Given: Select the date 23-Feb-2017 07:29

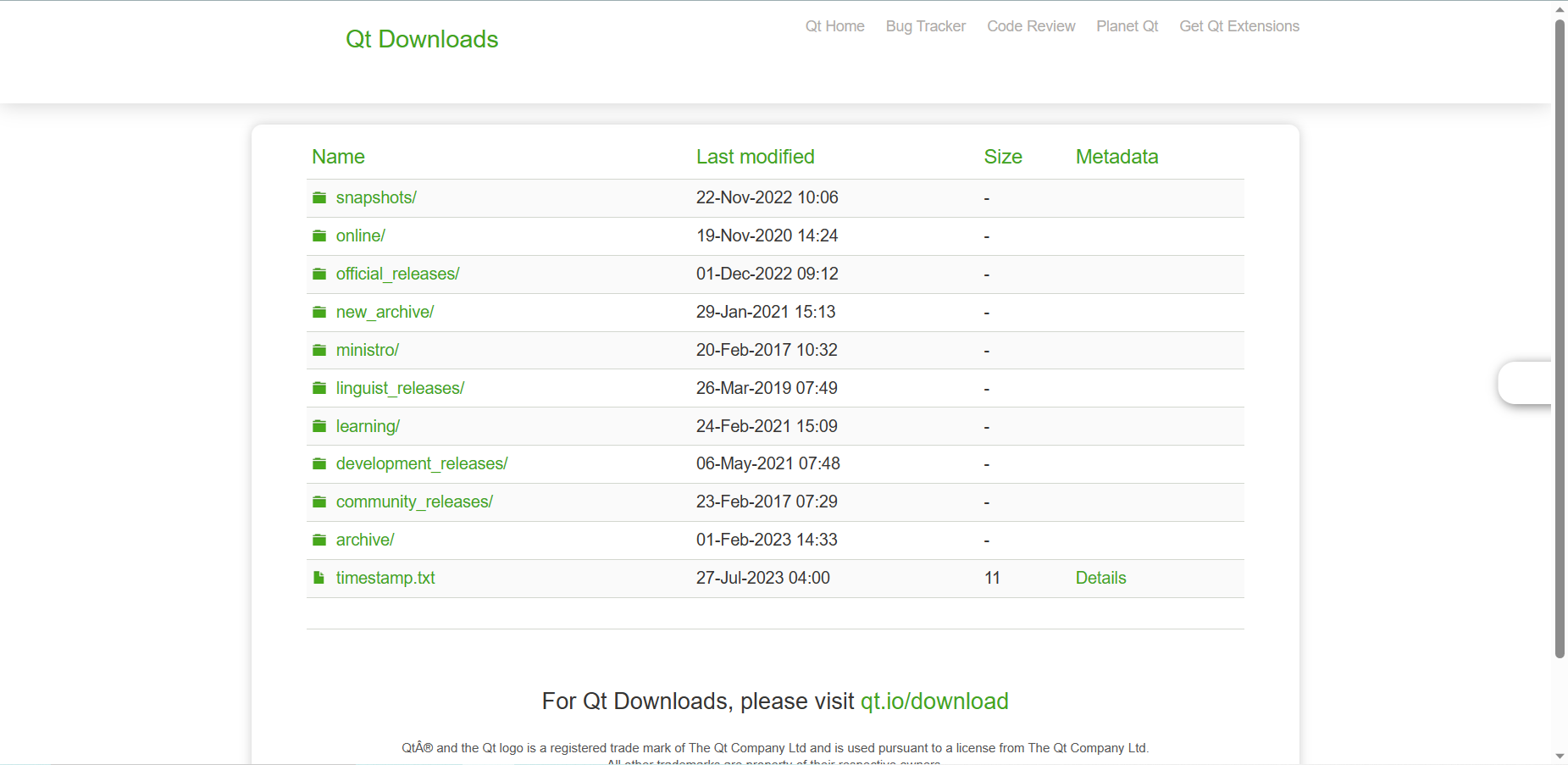Looking at the screenshot, I should pos(767,502).
